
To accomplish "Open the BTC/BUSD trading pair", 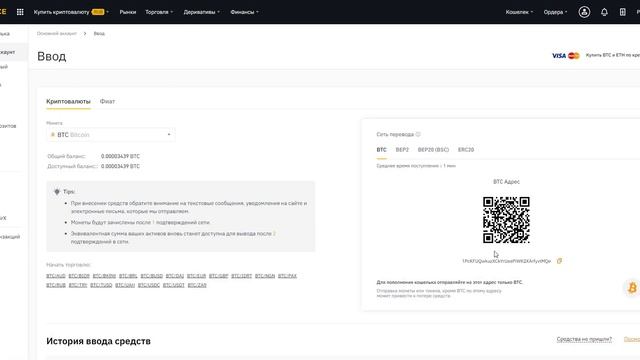I will [x=151, y=276].
